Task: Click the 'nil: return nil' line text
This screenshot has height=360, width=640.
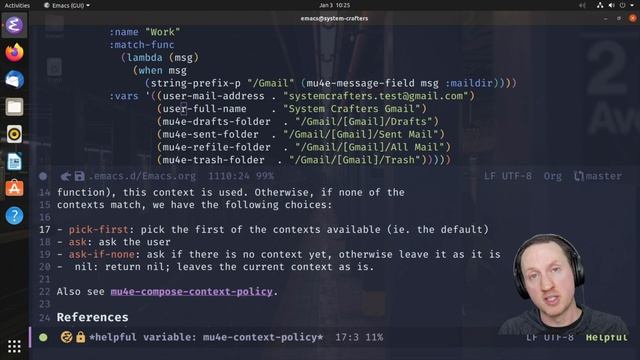Action: click(x=224, y=267)
